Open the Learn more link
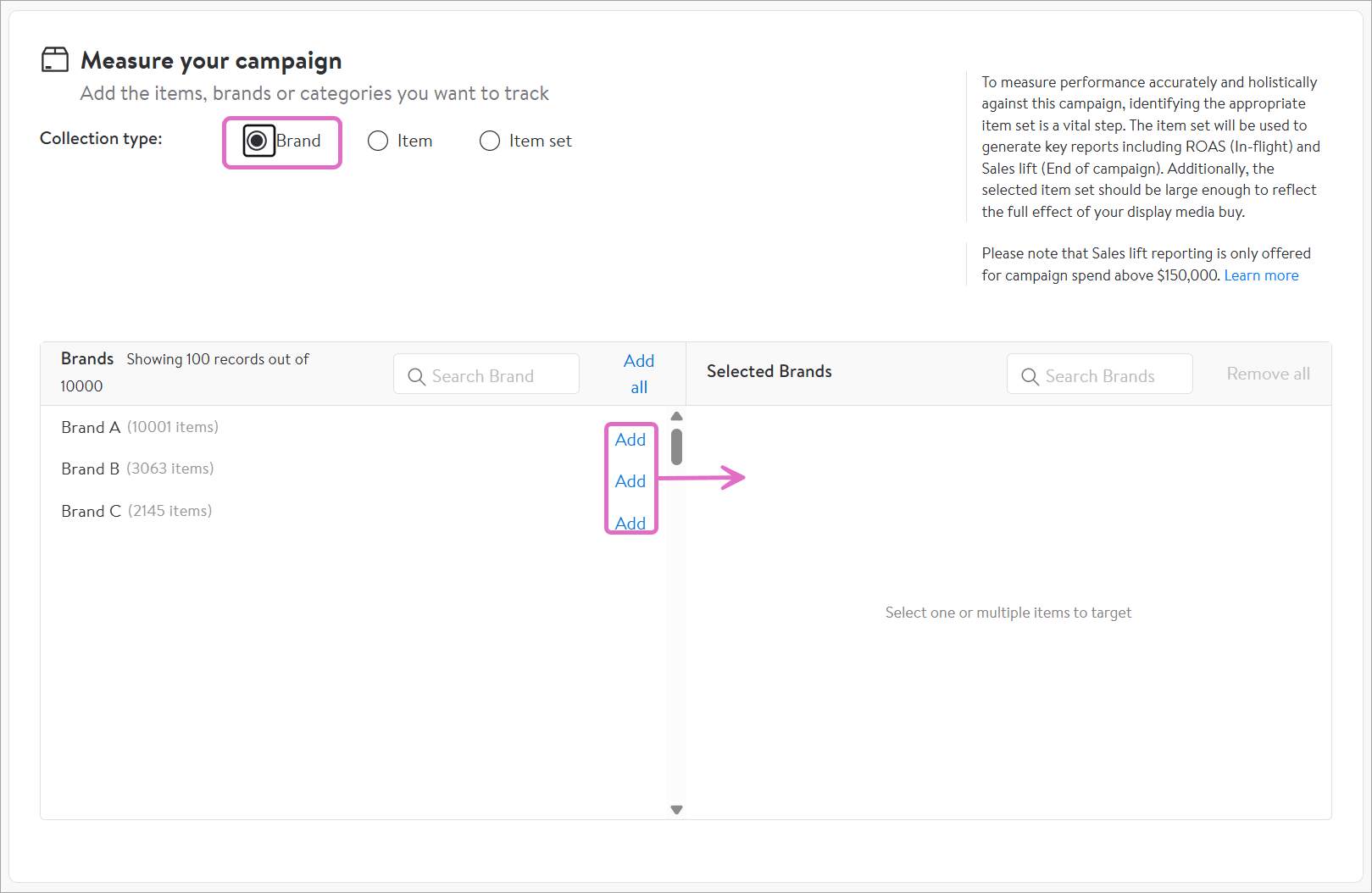This screenshot has width=1372, height=893. 1261,275
